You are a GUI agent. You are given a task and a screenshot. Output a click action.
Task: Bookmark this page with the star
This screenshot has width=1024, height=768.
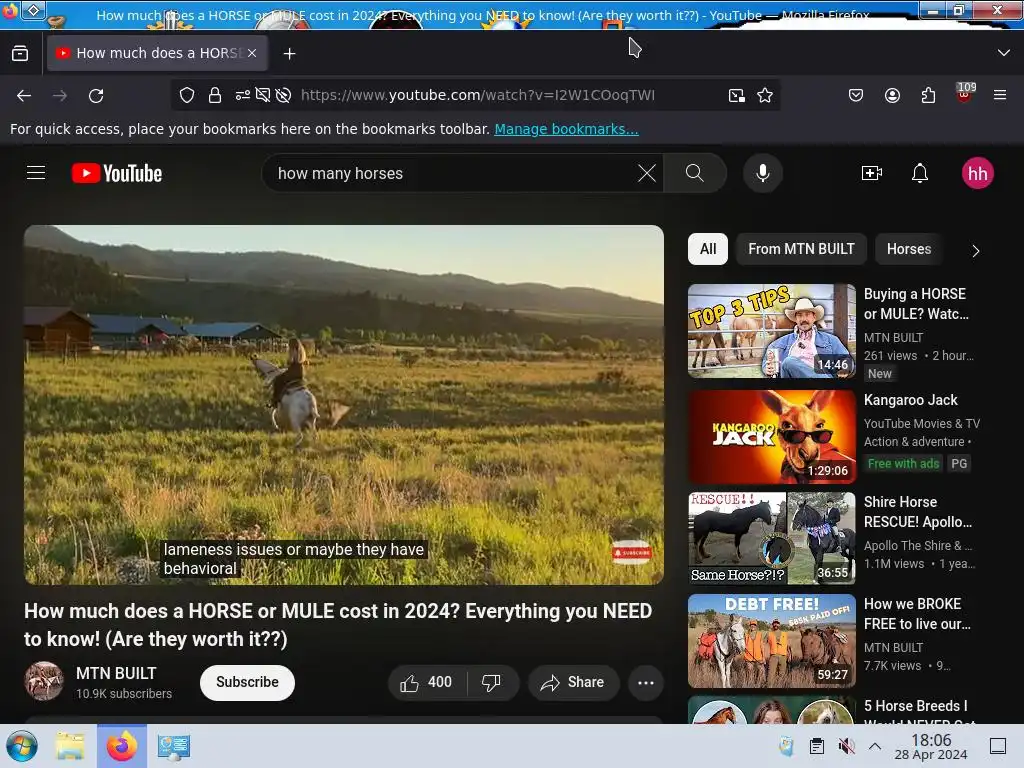[x=765, y=95]
